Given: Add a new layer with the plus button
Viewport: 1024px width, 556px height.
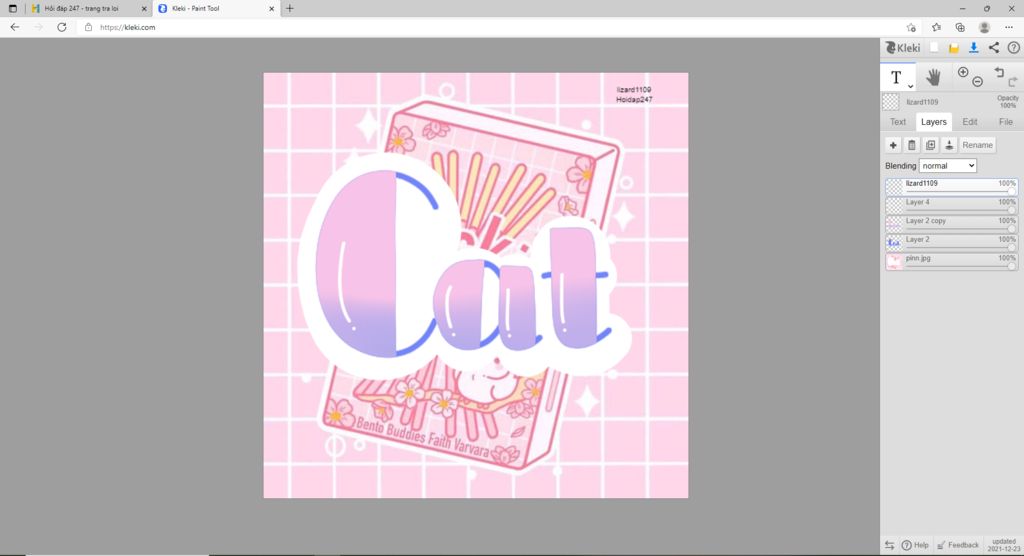Looking at the screenshot, I should [x=893, y=145].
